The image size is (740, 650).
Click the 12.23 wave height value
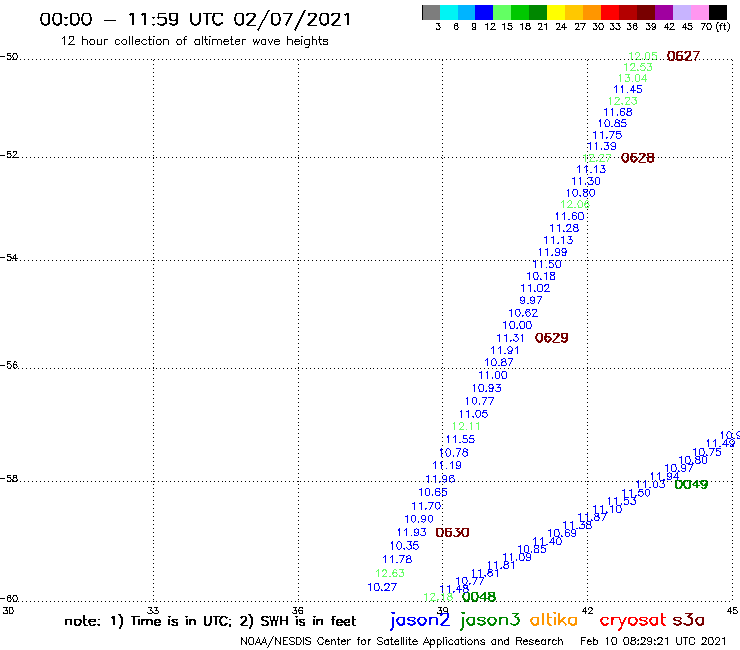[622, 101]
